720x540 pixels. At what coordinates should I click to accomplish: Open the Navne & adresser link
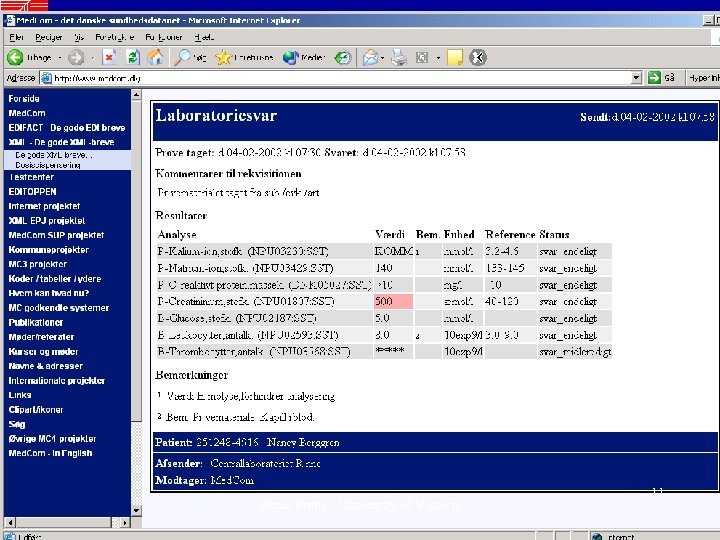pos(45,366)
